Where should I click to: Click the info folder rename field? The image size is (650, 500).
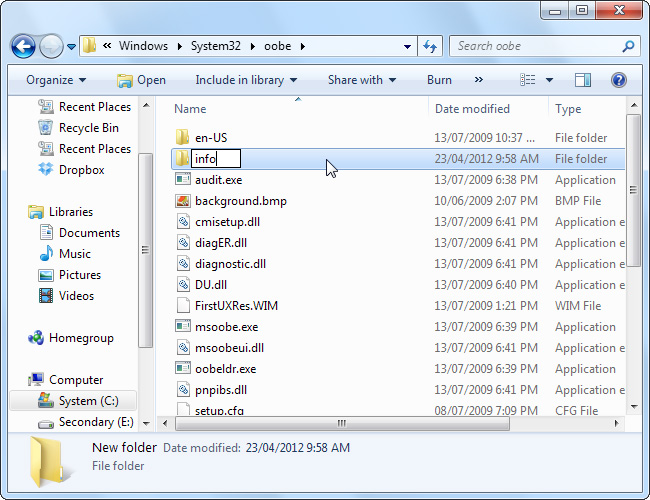(216, 159)
